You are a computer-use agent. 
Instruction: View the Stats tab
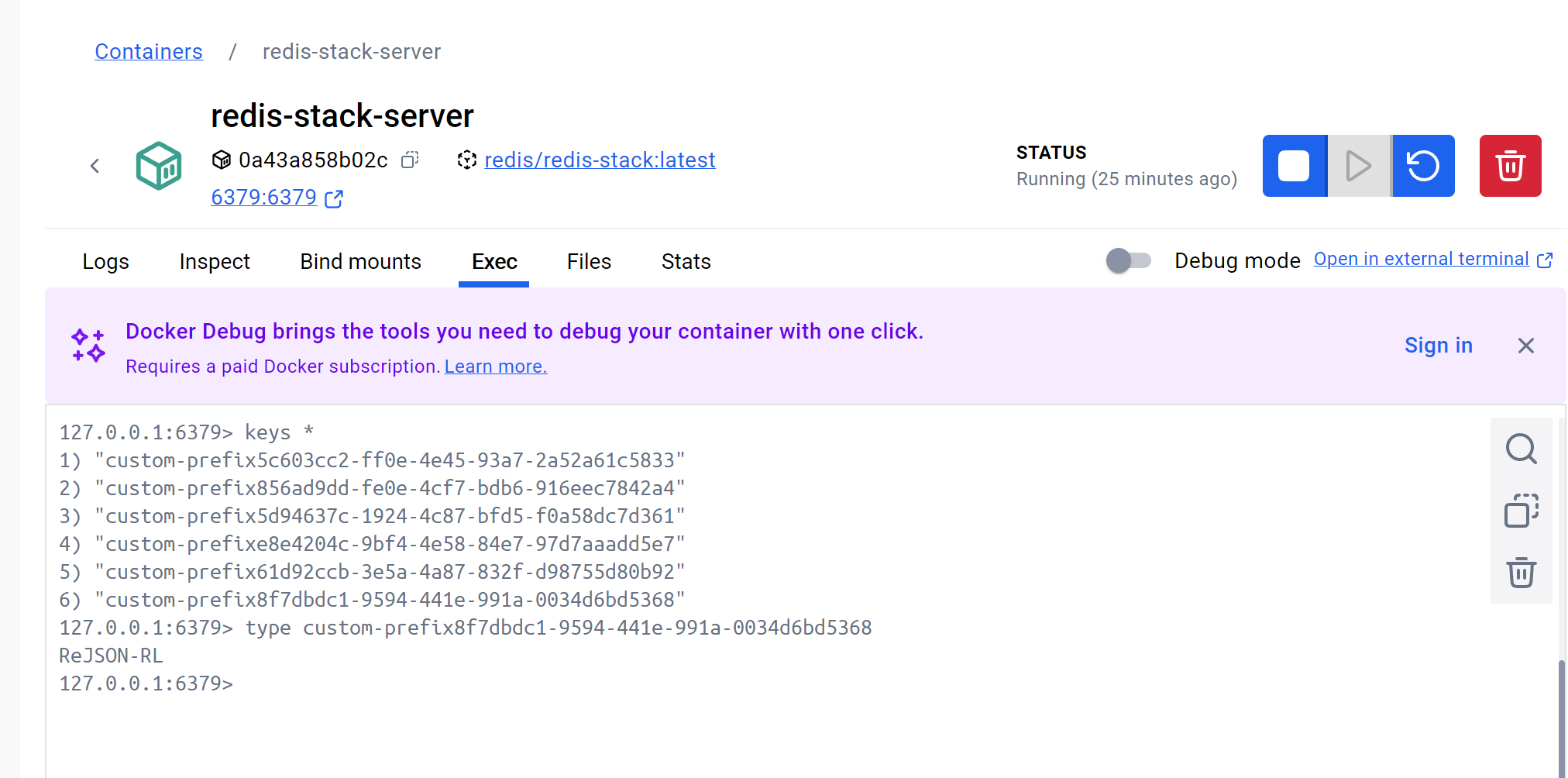point(686,262)
